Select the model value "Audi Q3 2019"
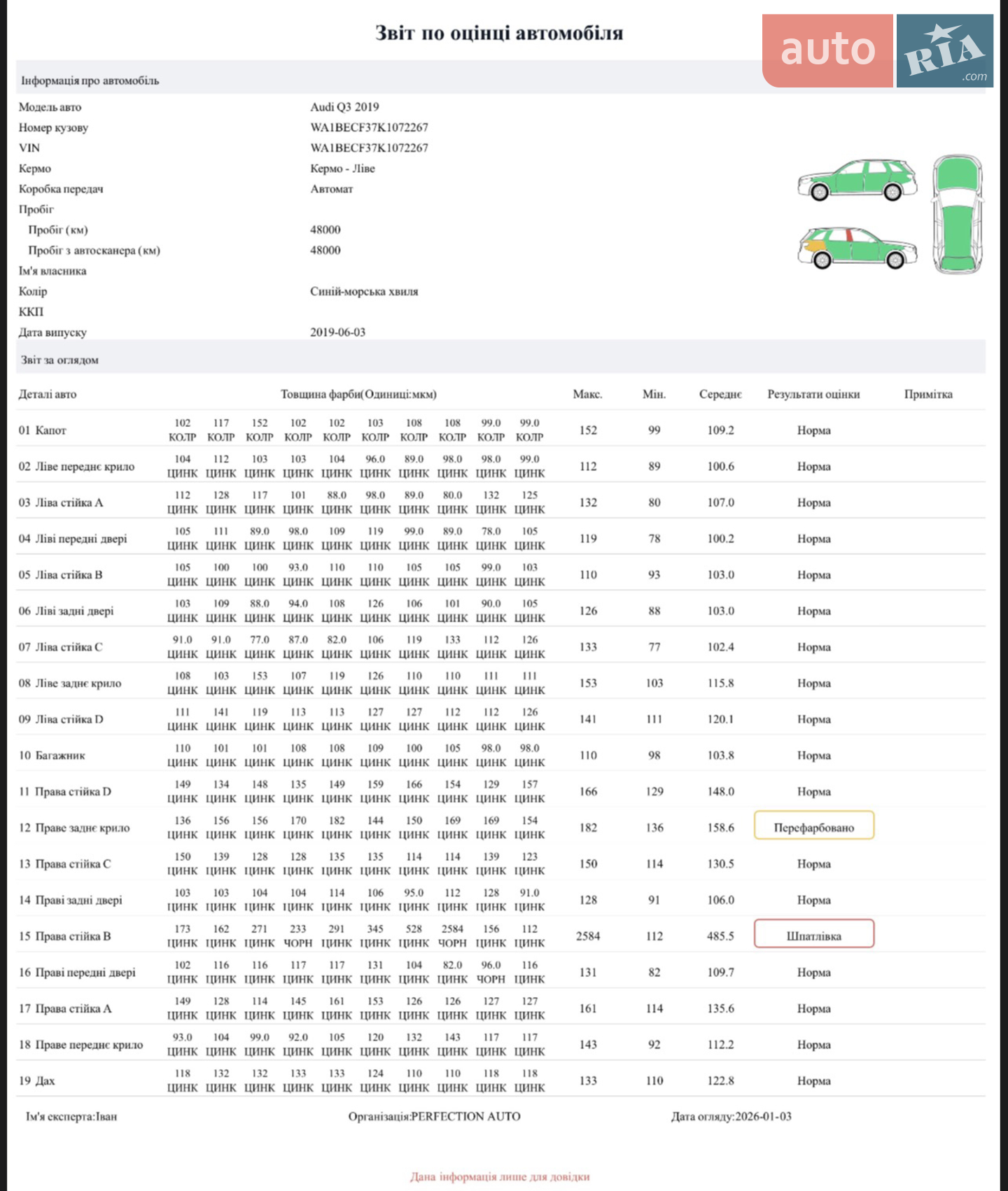1008x1191 pixels. [x=344, y=107]
